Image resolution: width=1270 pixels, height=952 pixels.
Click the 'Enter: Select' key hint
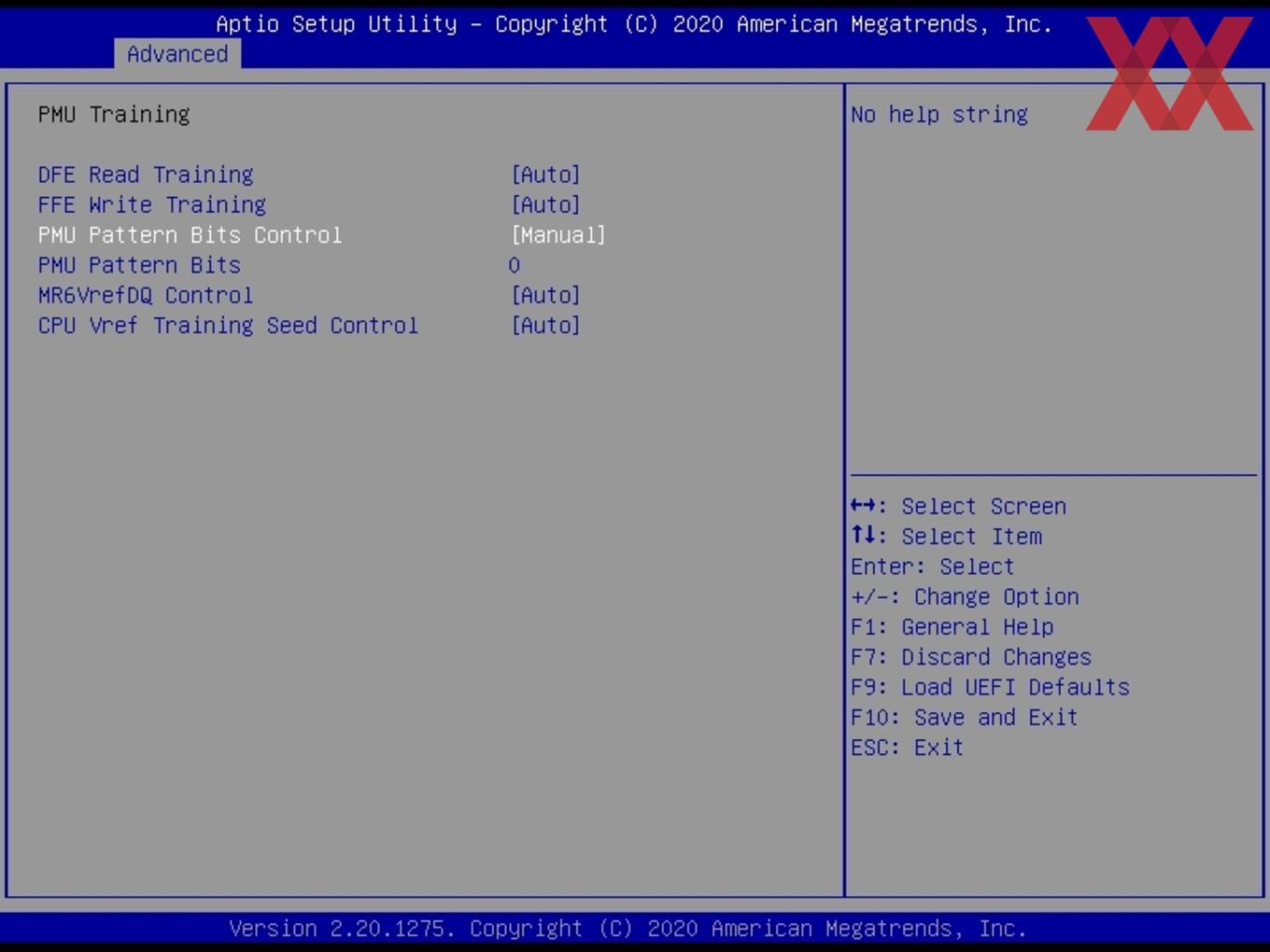coord(932,567)
